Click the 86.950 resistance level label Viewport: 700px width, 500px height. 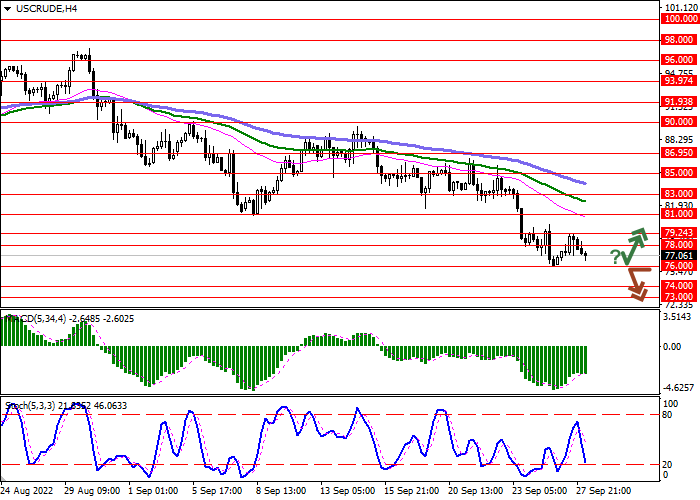(679, 153)
